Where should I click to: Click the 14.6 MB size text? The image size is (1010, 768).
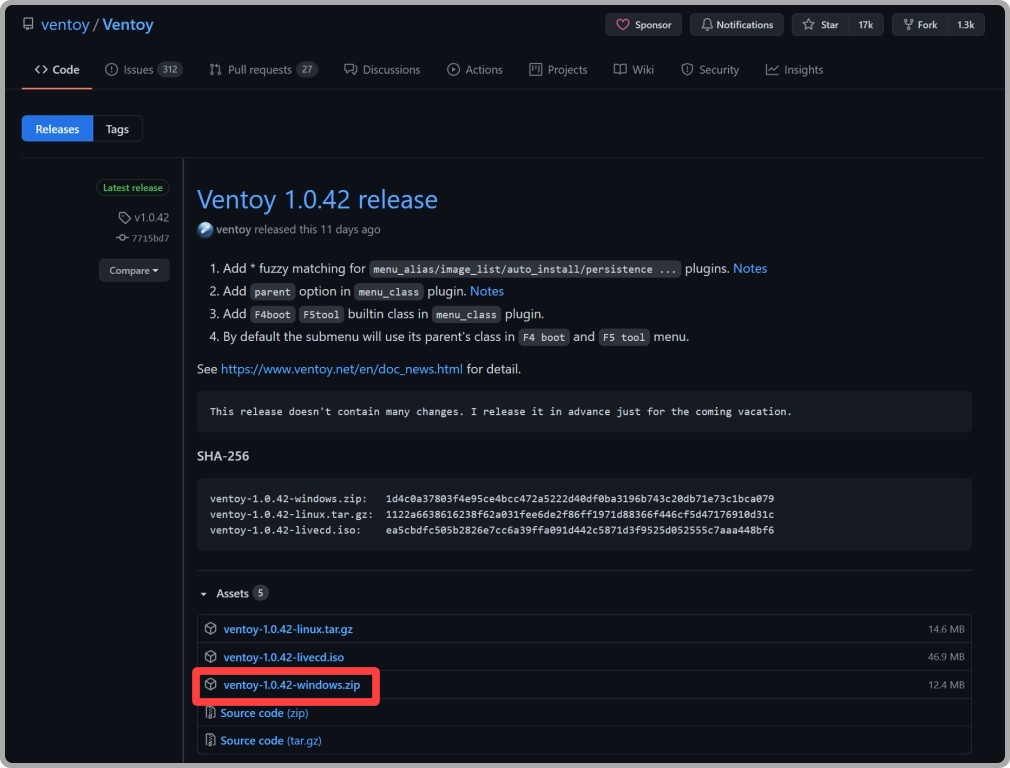tap(946, 629)
